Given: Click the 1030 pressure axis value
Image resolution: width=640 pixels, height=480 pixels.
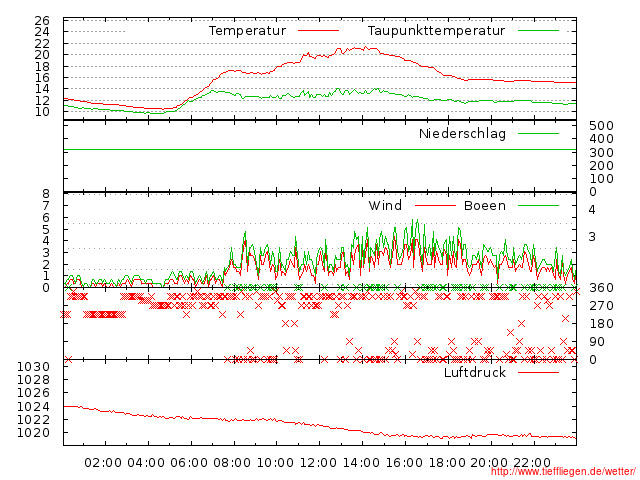Looking at the screenshot, I should pyautogui.click(x=33, y=367).
